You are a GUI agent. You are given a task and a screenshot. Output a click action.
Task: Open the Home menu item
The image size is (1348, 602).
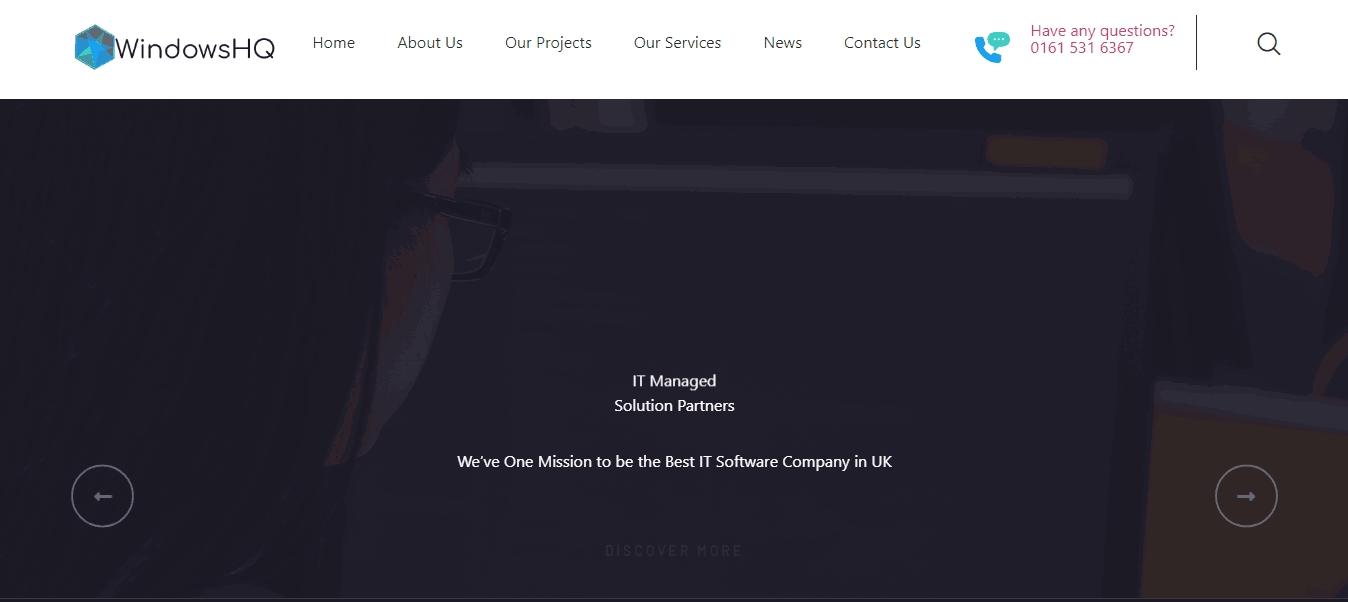click(334, 43)
